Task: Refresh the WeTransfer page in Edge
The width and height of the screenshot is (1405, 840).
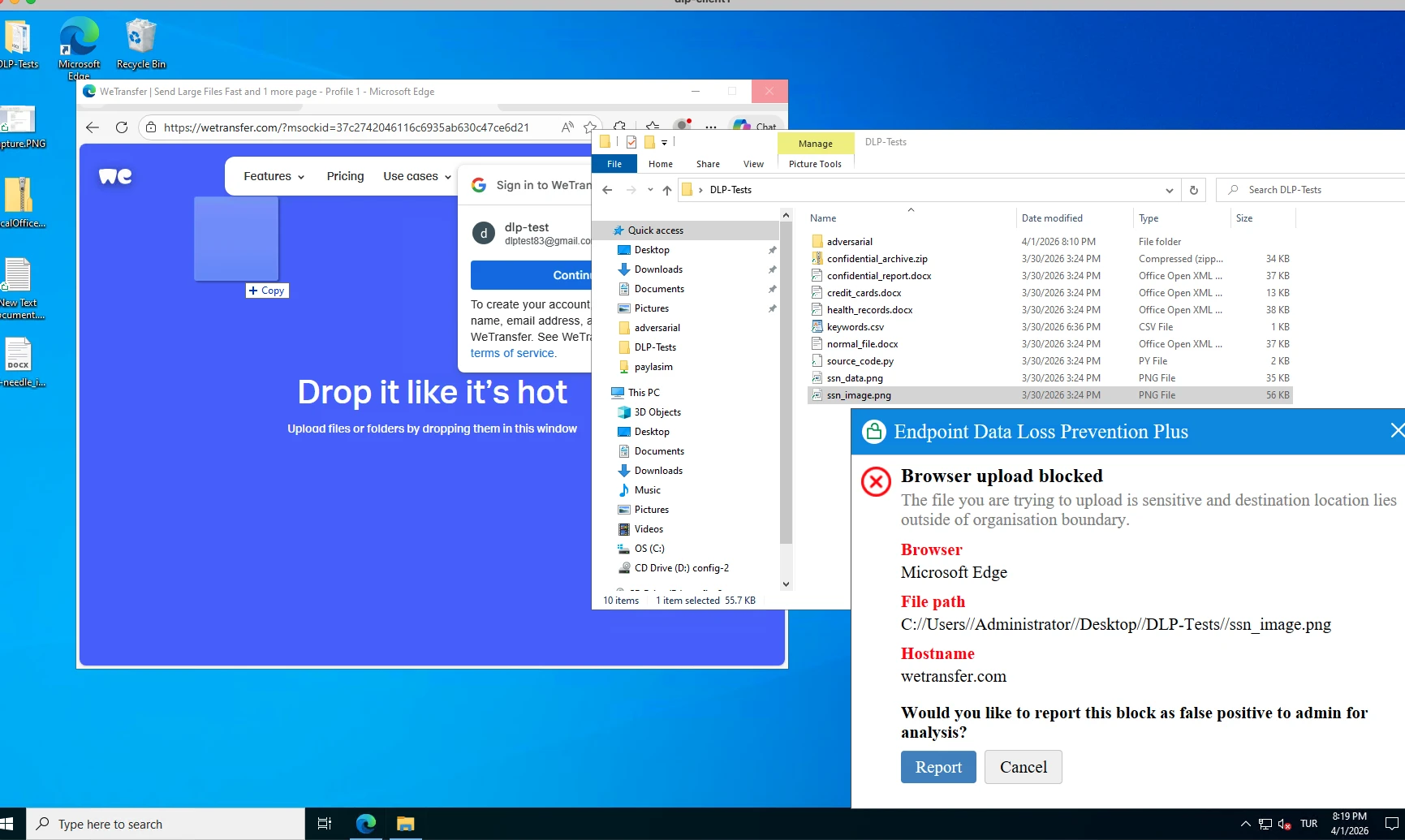Action: tap(122, 127)
